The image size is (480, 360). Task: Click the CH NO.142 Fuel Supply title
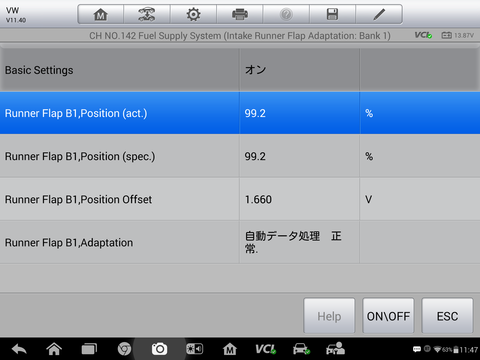[240, 36]
